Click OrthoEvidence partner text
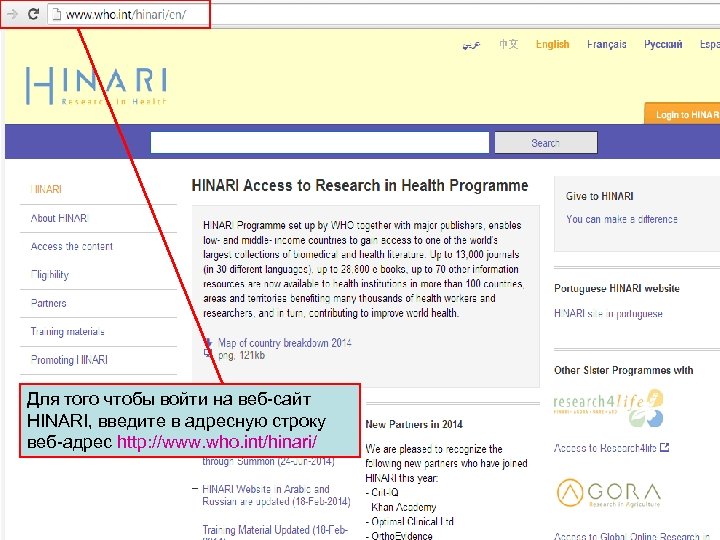720x540 pixels. (x=402, y=535)
